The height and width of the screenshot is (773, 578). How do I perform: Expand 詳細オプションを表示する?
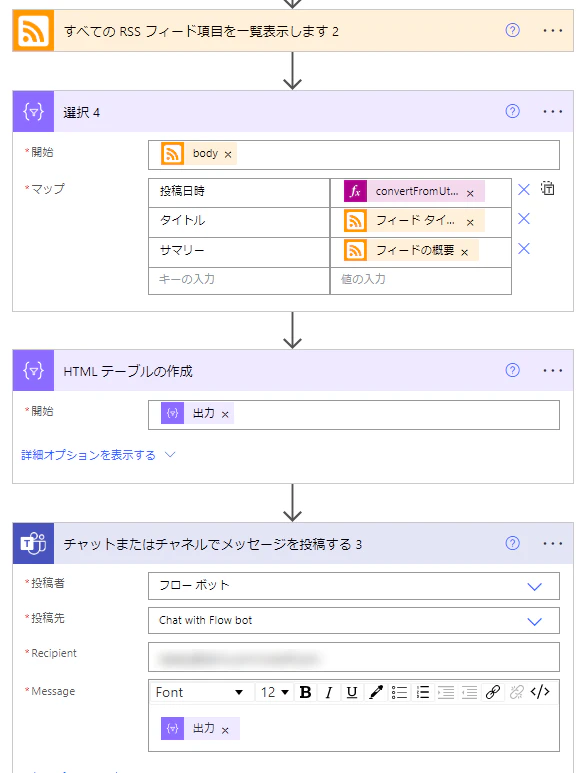pos(98,455)
